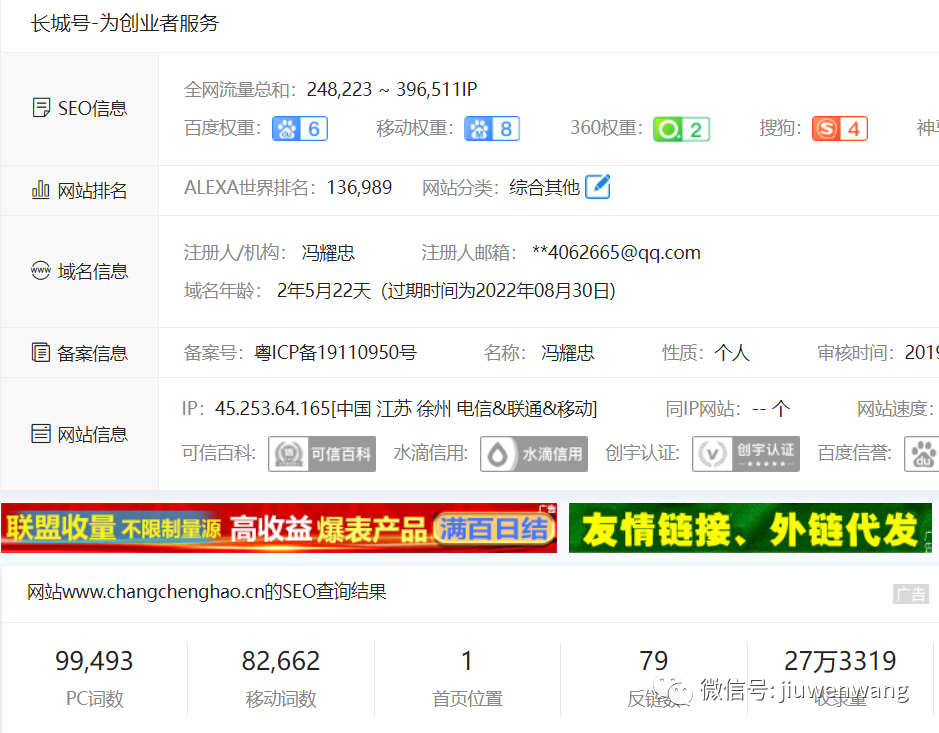Viewport: 939px width, 733px height.
Task: Click the SEO信息 document icon
Action: (41, 108)
